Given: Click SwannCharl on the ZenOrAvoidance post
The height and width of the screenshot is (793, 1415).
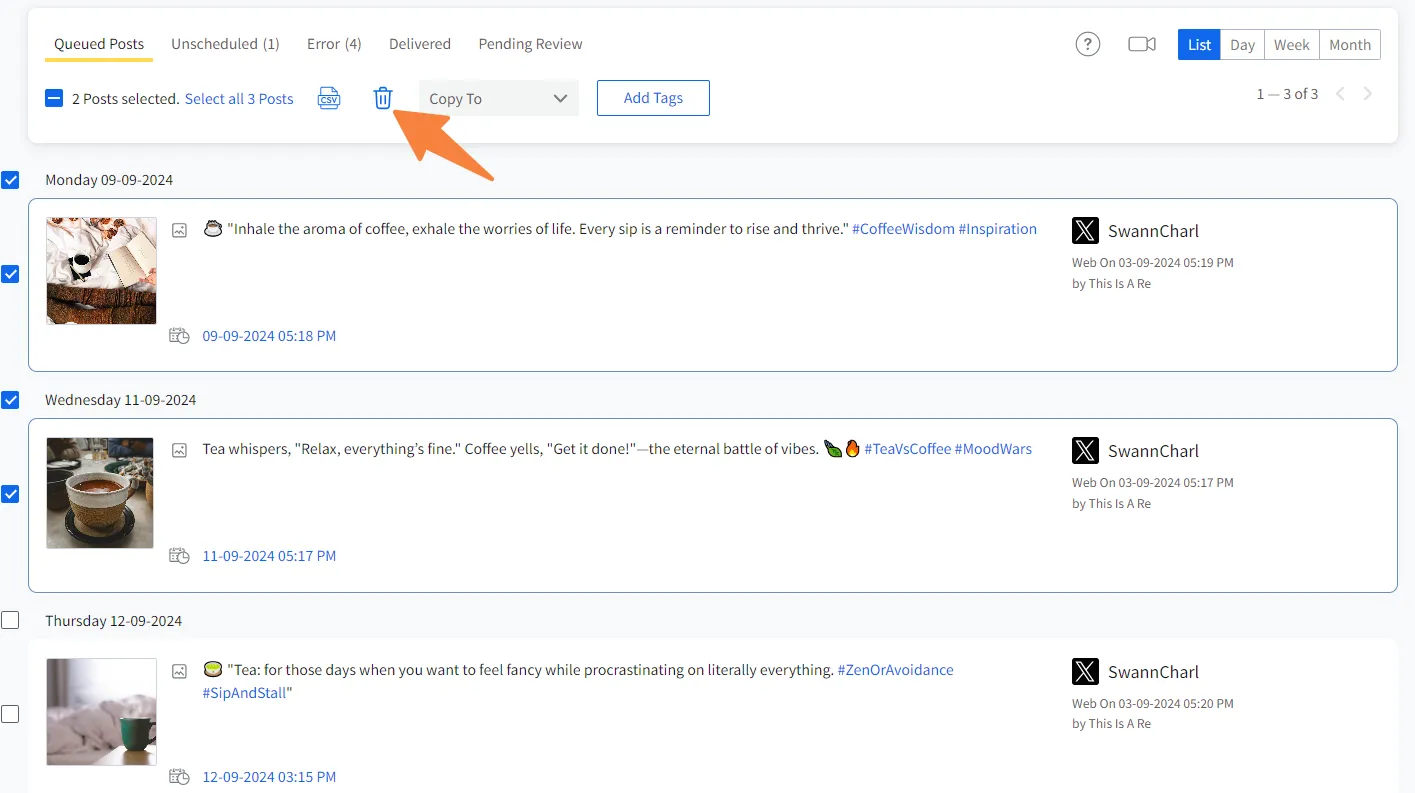Looking at the screenshot, I should tap(1153, 672).
